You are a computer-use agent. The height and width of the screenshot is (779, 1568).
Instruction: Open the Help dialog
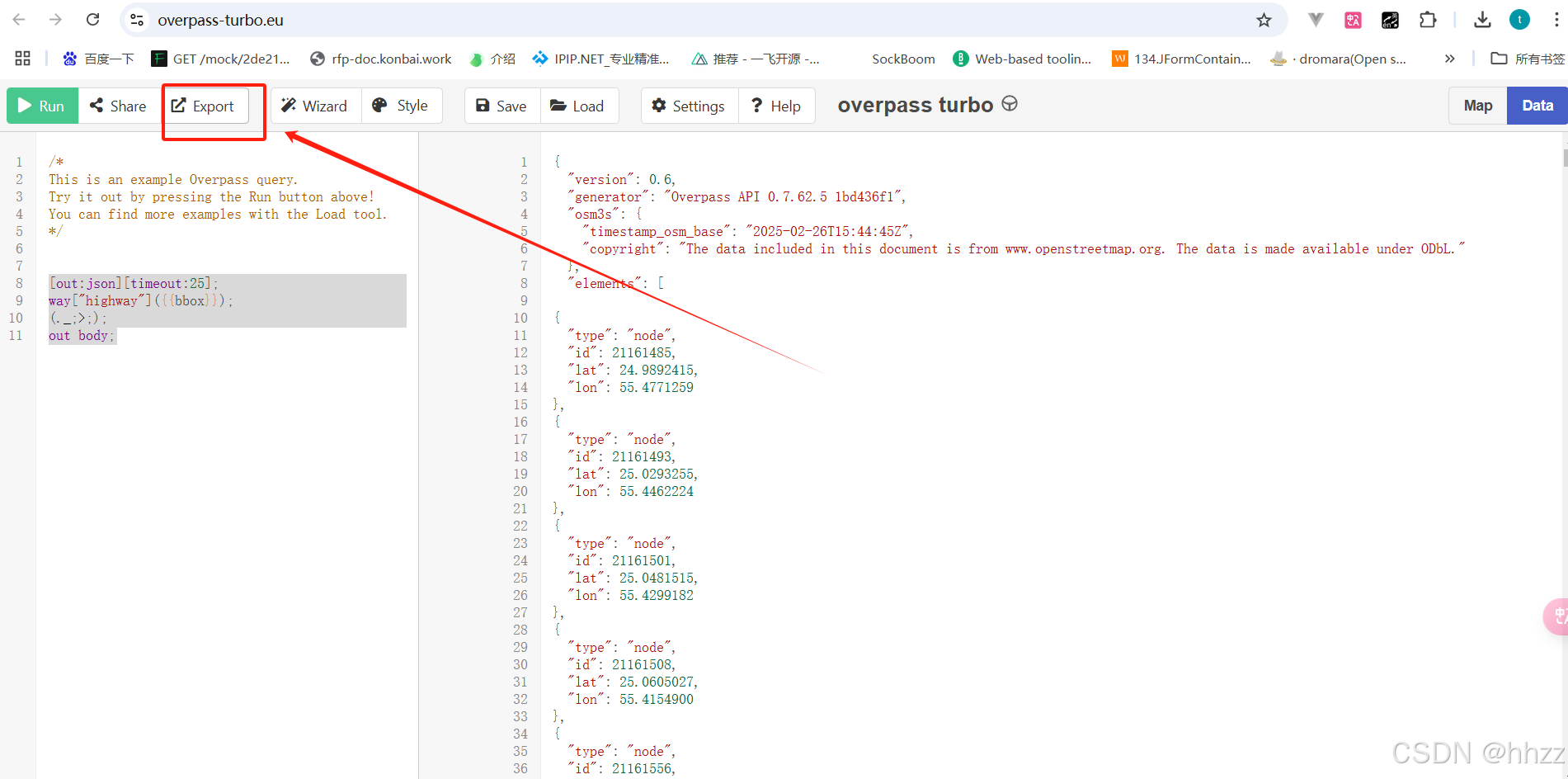776,106
